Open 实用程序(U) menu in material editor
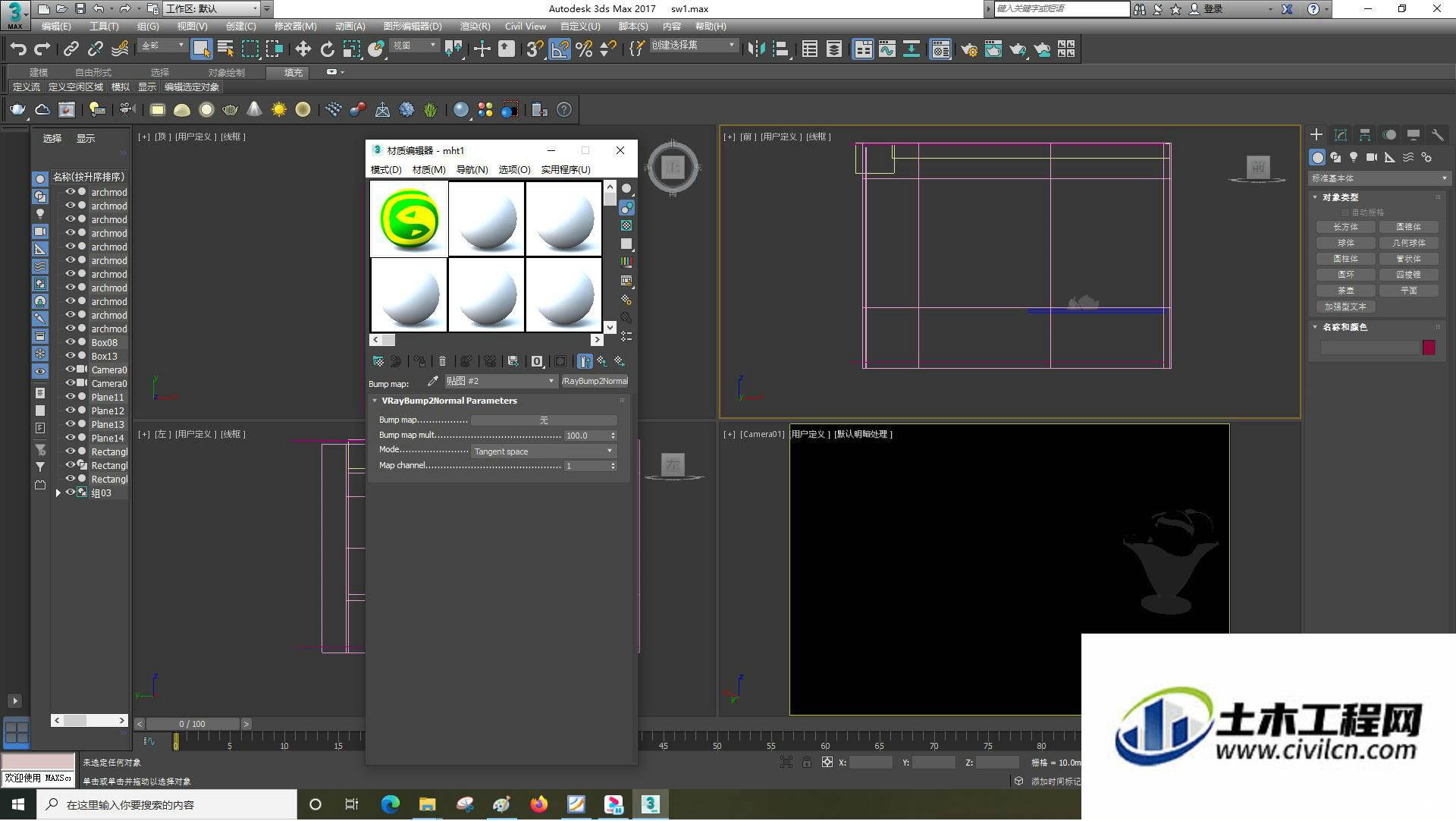This screenshot has height=821, width=1456. [x=565, y=170]
